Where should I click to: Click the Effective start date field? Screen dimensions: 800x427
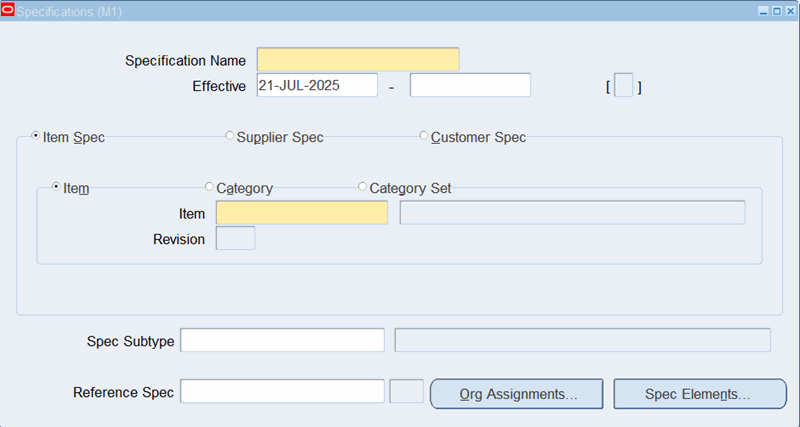point(317,86)
